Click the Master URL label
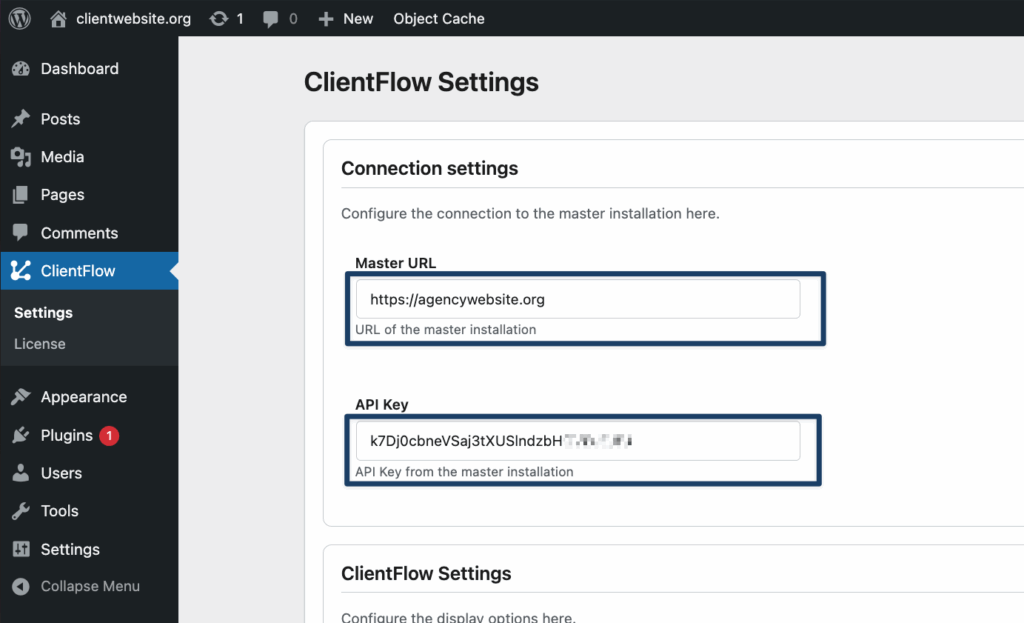The height and width of the screenshot is (623, 1024). pos(395,263)
